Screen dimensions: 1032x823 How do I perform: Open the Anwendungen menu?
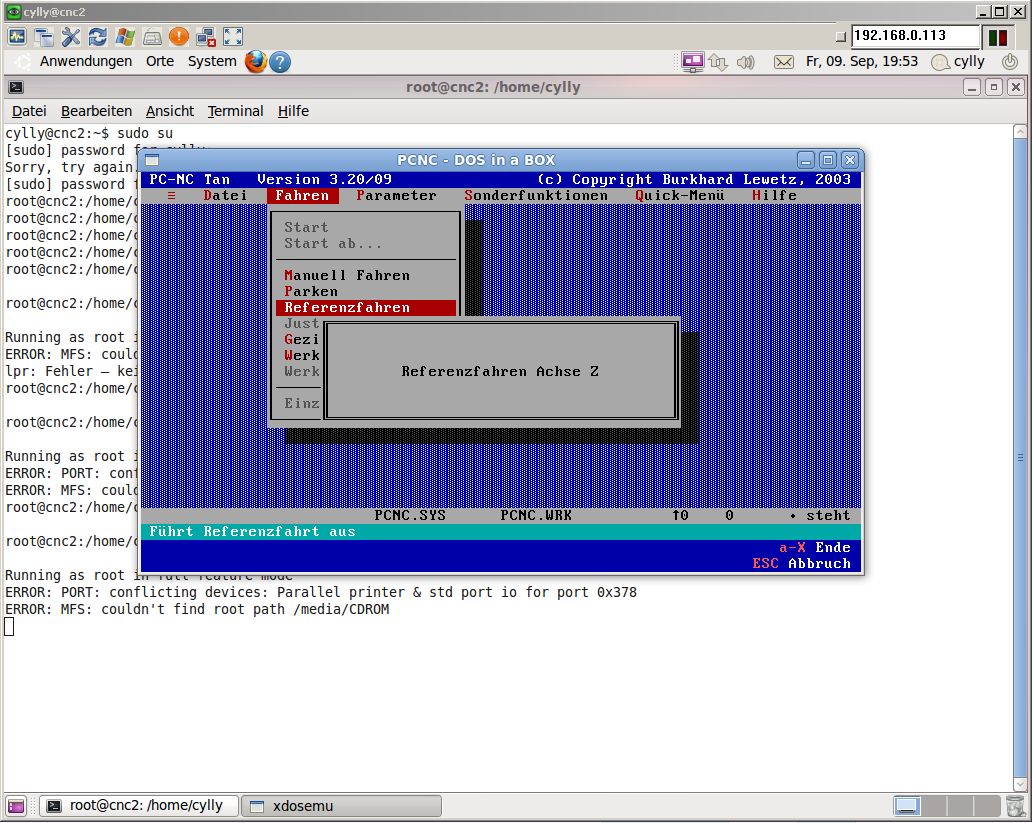(86, 61)
